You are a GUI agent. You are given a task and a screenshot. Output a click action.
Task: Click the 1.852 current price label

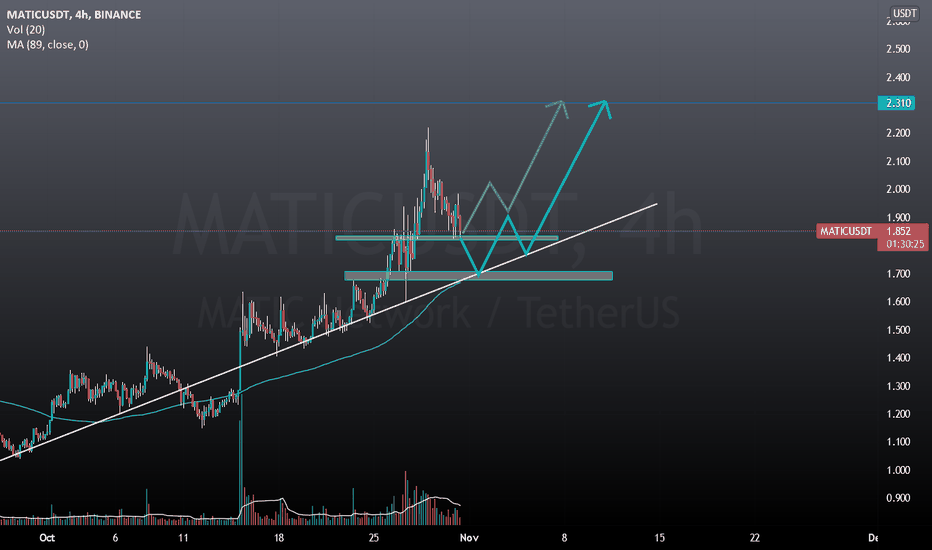coord(898,231)
